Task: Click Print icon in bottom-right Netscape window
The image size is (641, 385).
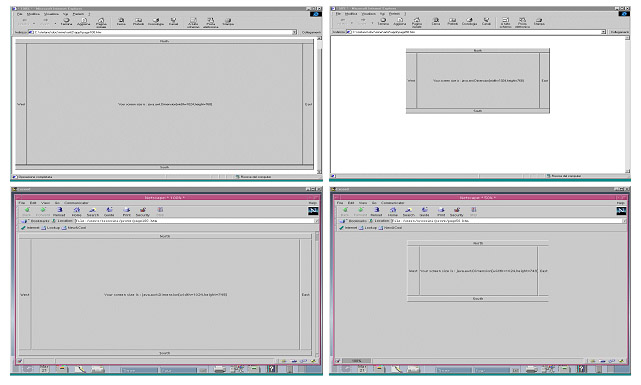Action: click(x=441, y=211)
